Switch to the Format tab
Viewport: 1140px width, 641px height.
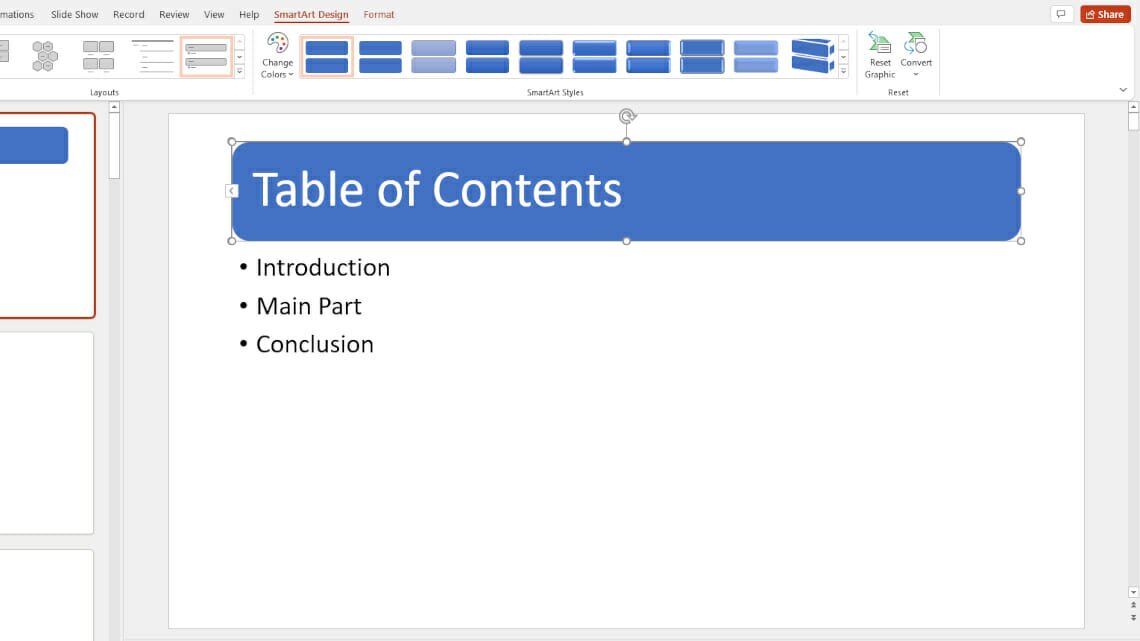pyautogui.click(x=379, y=15)
